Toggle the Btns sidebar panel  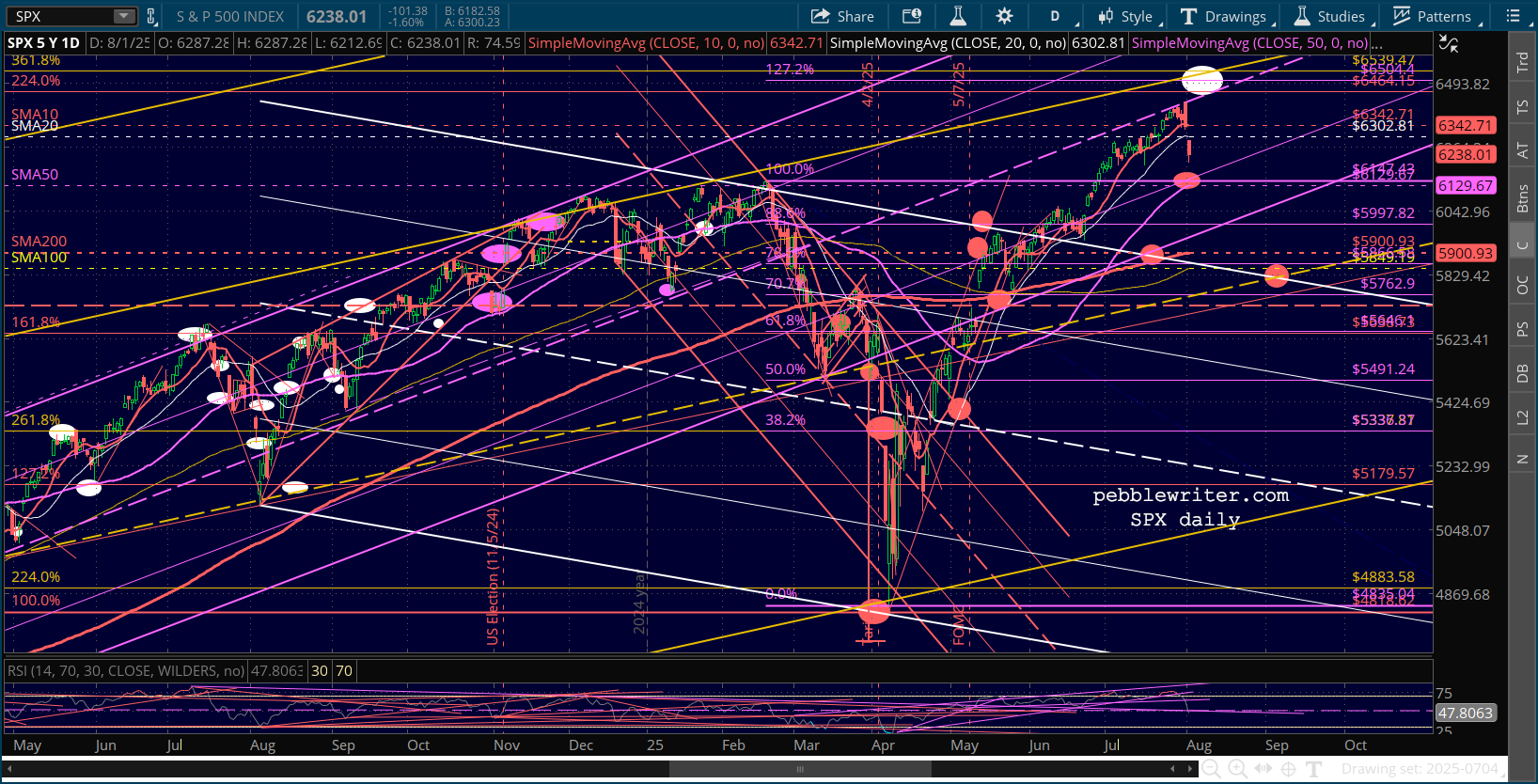(1522, 198)
